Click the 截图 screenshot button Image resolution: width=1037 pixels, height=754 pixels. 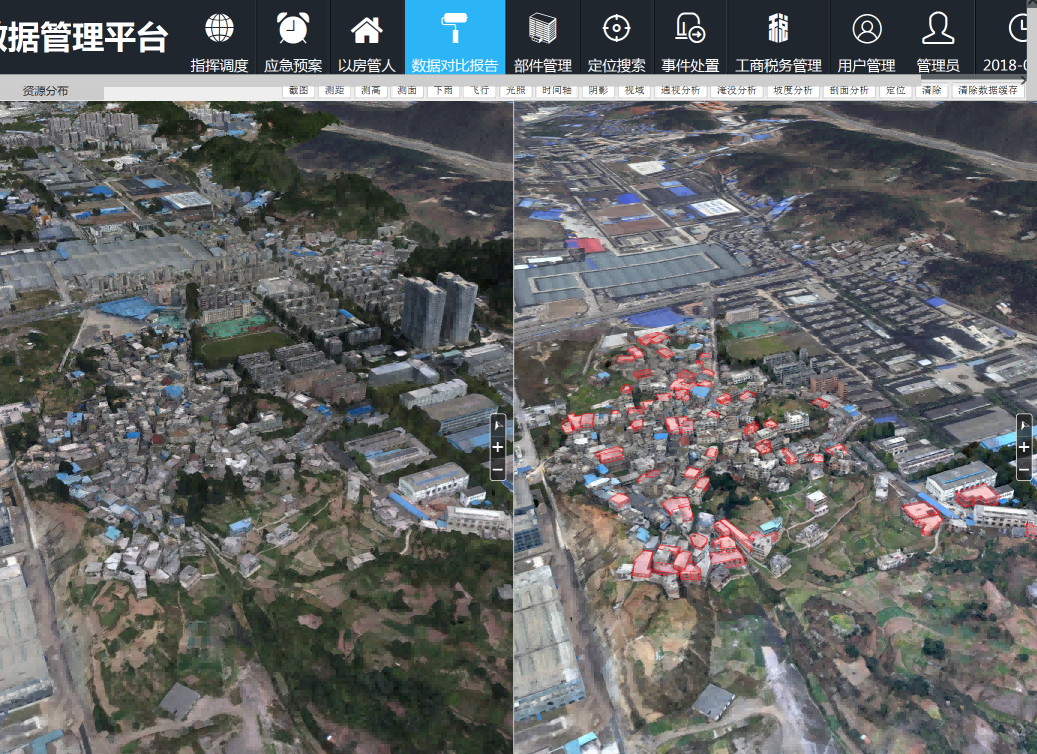coord(299,91)
